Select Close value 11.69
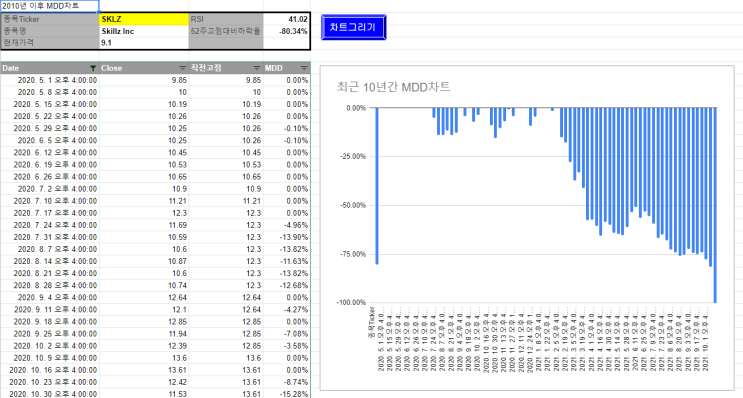The image size is (743, 398). [144, 225]
